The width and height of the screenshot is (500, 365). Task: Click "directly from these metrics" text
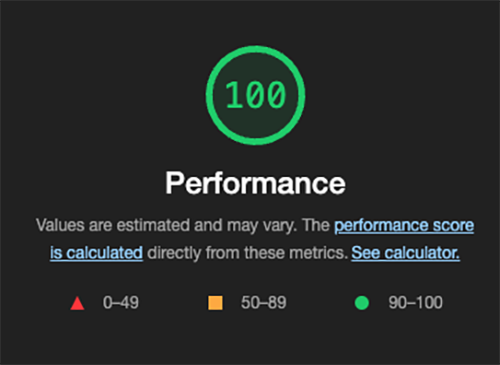click(x=247, y=253)
